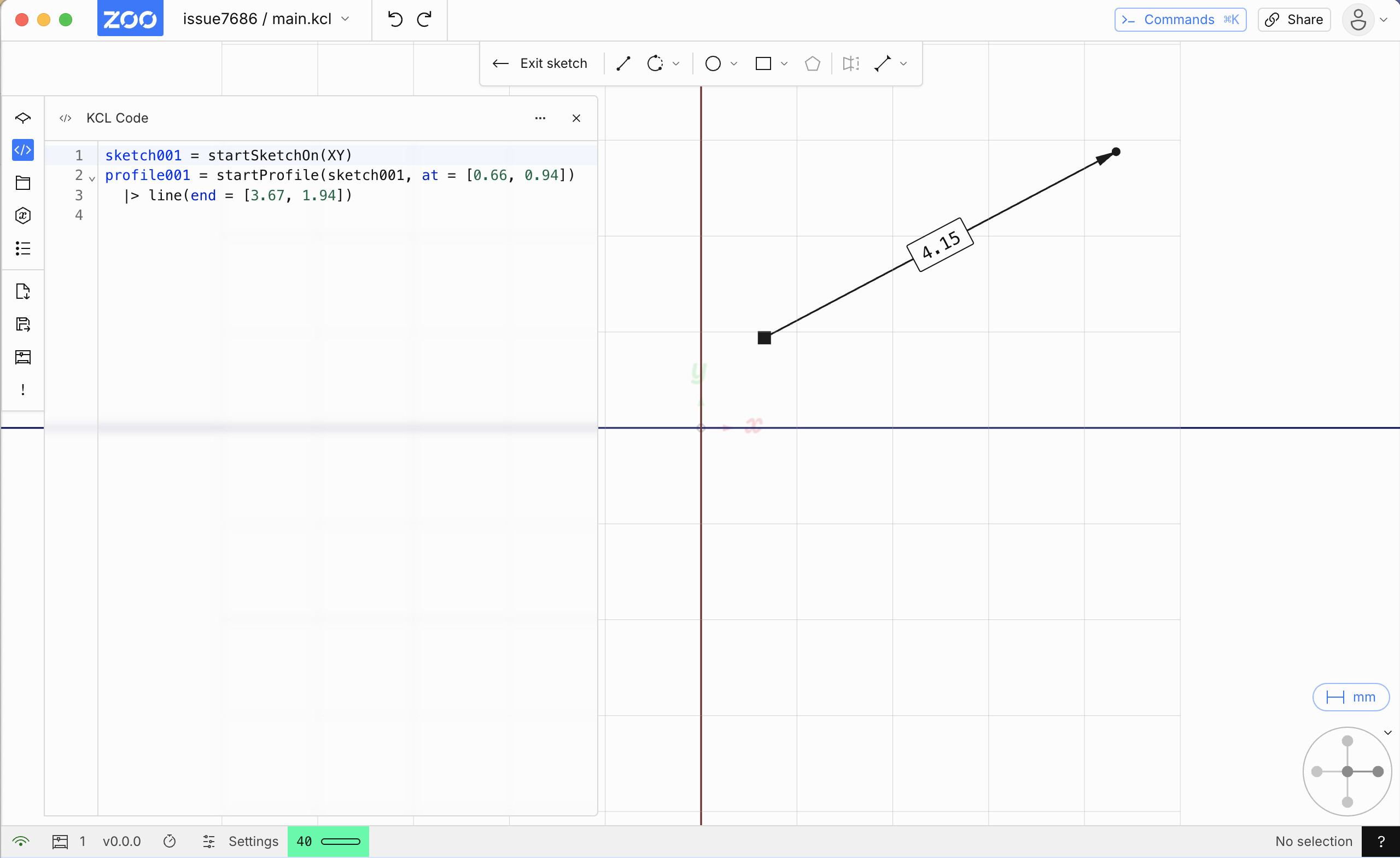
Task: Open the issue7686 / main.kcl project menu
Action: pos(266,19)
